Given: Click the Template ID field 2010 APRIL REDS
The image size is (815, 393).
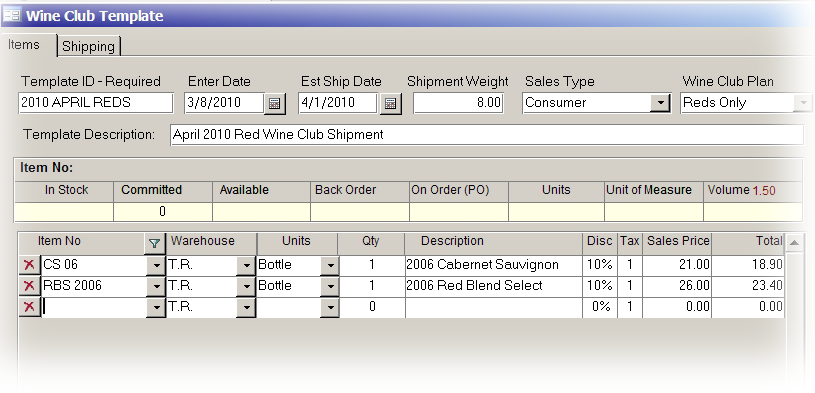Looking at the screenshot, I should [96, 103].
